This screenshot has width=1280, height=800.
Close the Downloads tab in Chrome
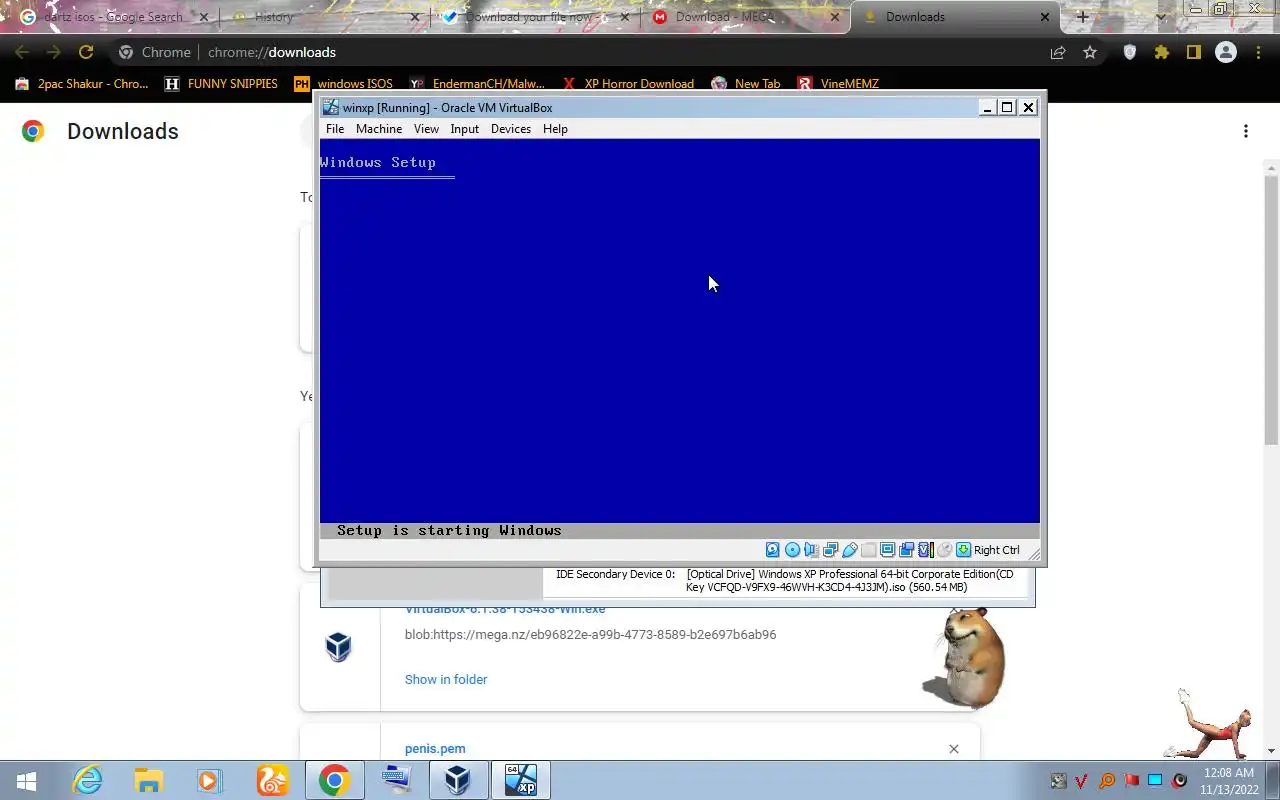pos(1045,17)
